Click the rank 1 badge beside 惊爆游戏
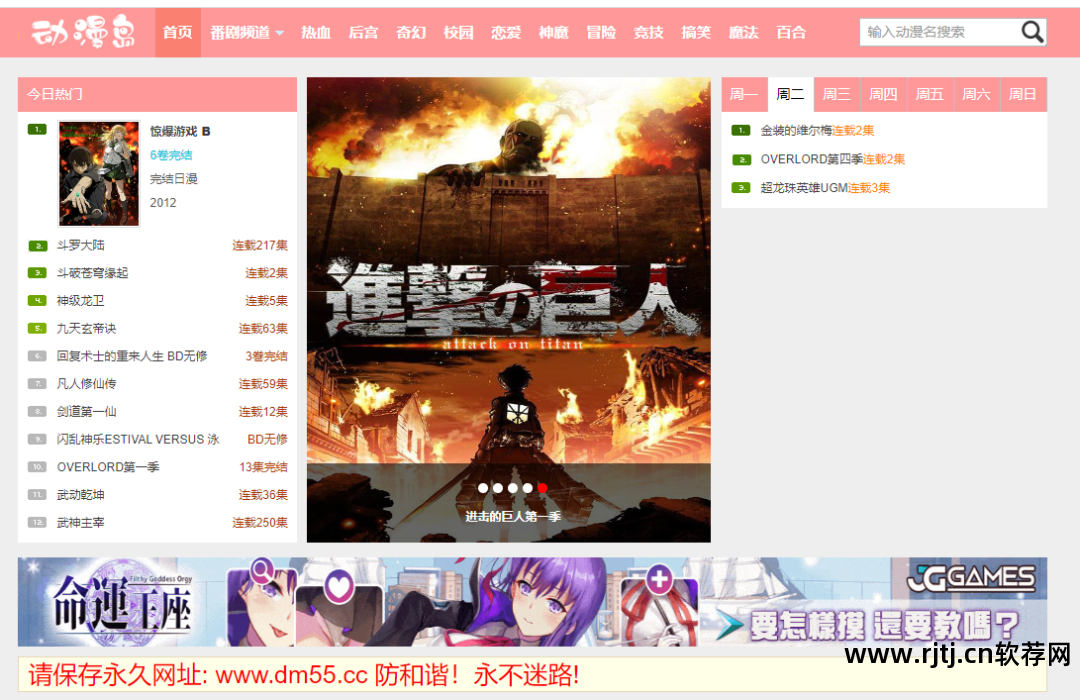This screenshot has width=1080, height=700. pyautogui.click(x=37, y=129)
